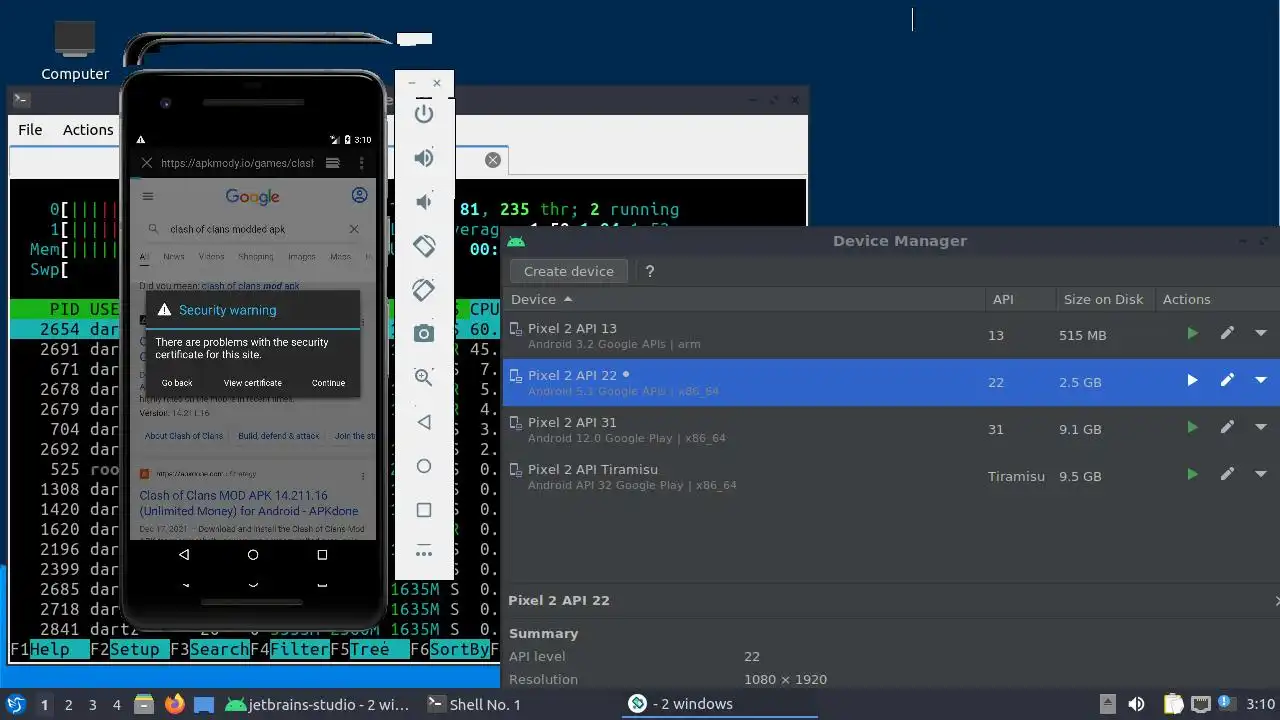Viewport: 1280px width, 720px height.
Task: Click volume icon in system tray
Action: (1136, 704)
